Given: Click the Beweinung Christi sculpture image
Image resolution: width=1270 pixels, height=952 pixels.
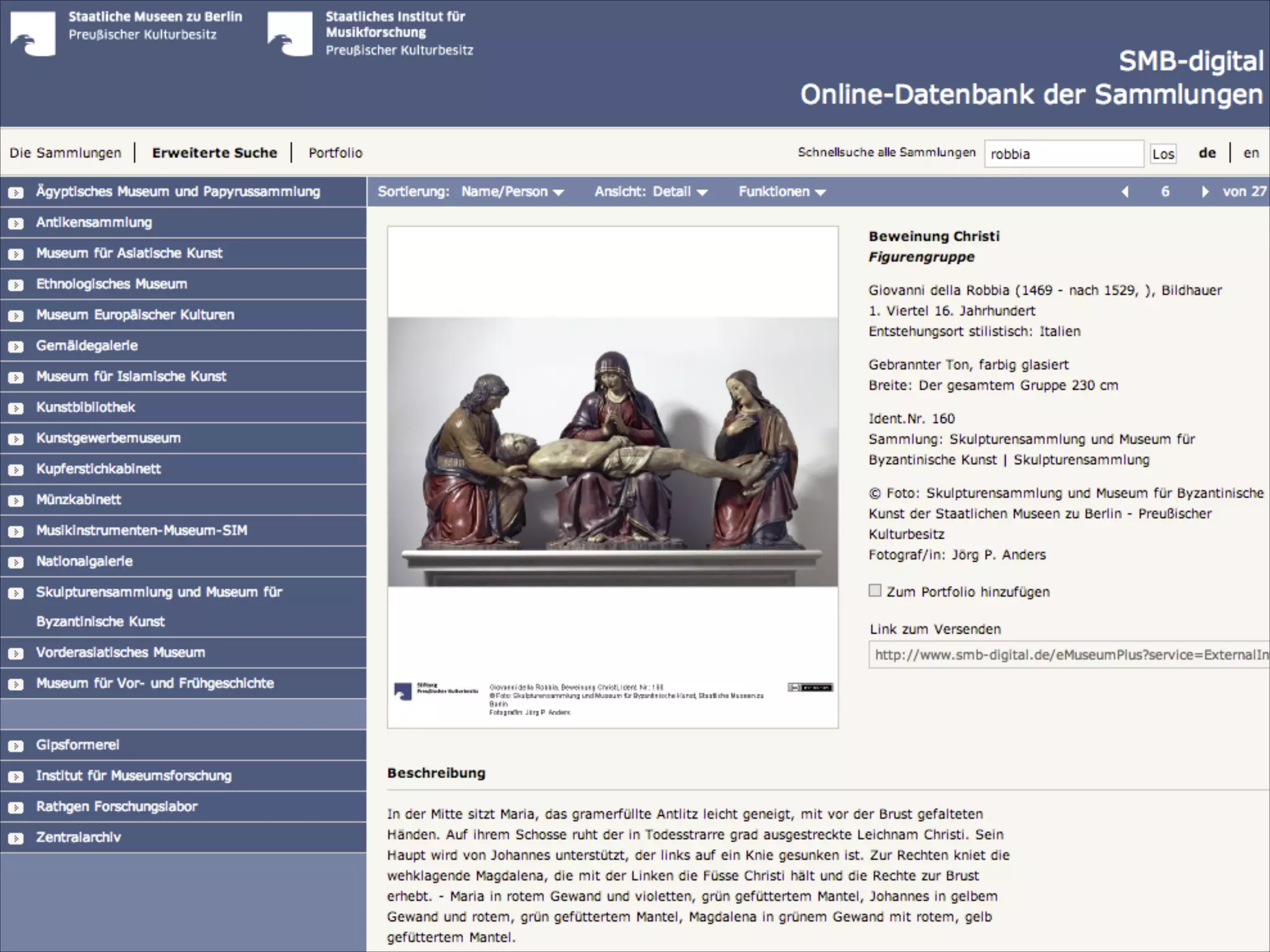Looking at the screenshot, I should (x=613, y=452).
